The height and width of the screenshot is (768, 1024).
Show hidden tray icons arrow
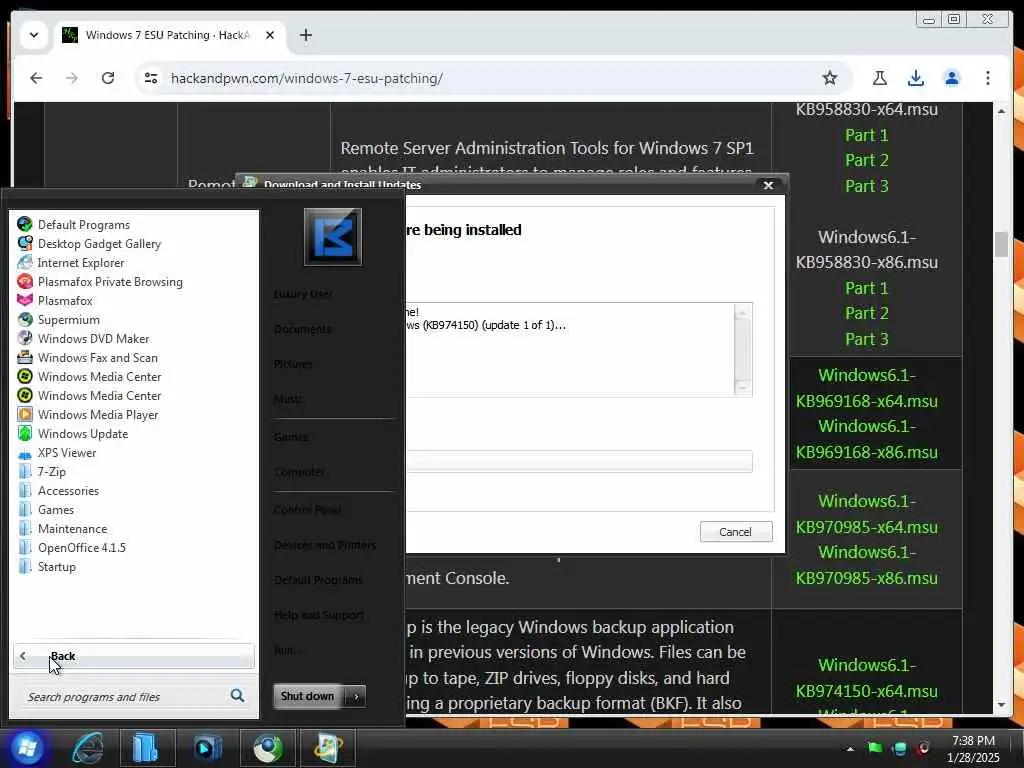tap(850, 748)
